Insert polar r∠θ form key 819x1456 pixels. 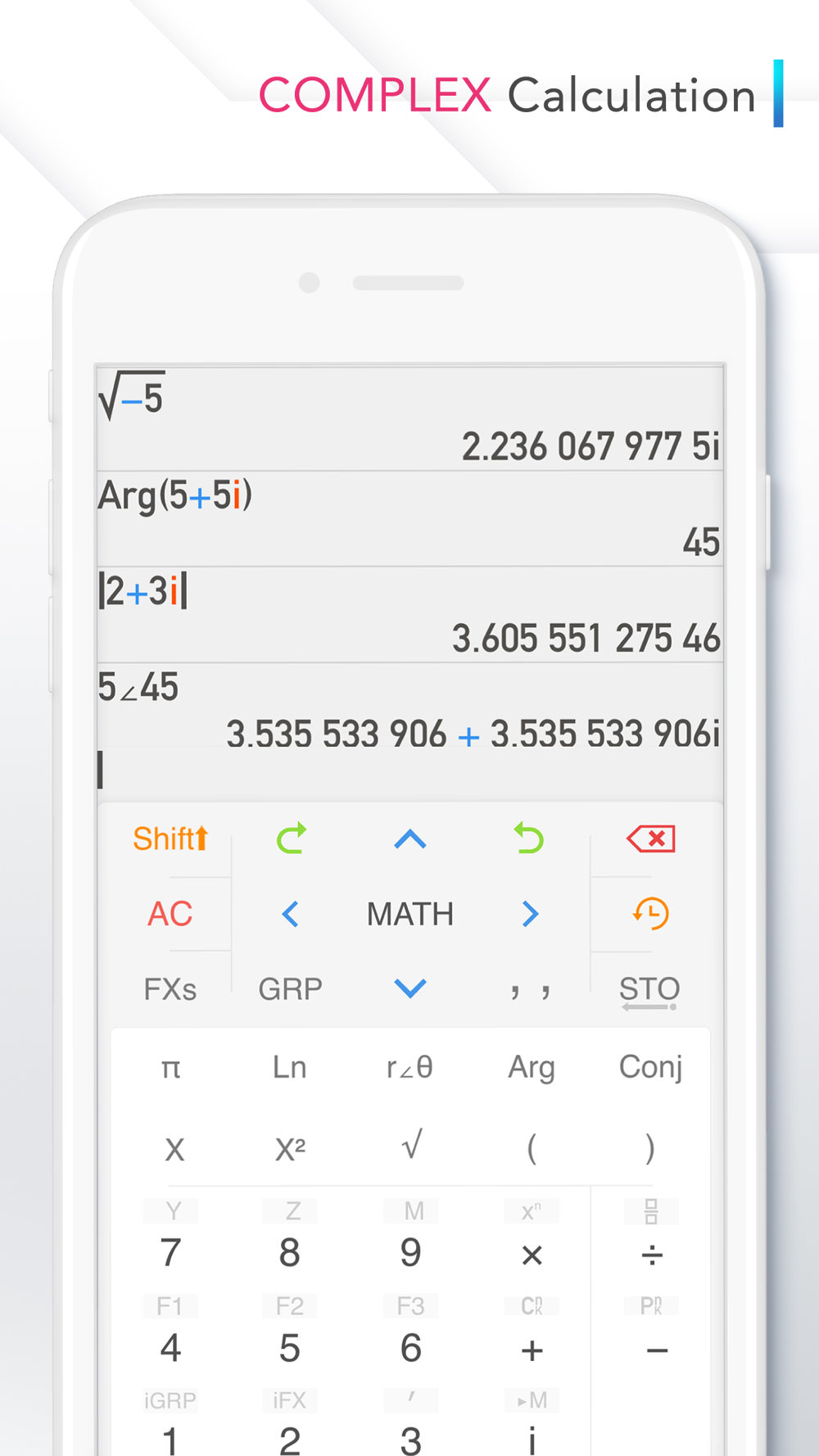(x=409, y=1067)
